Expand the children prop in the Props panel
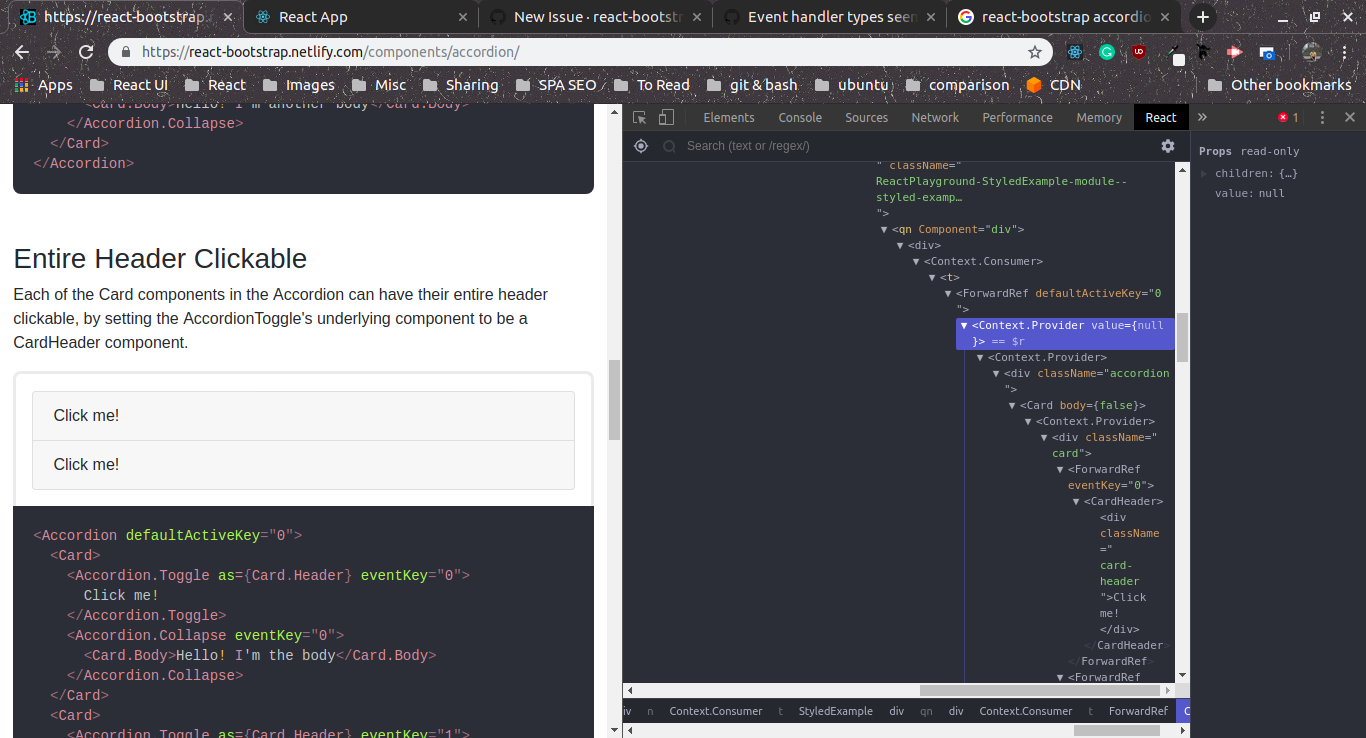 coord(1205,172)
